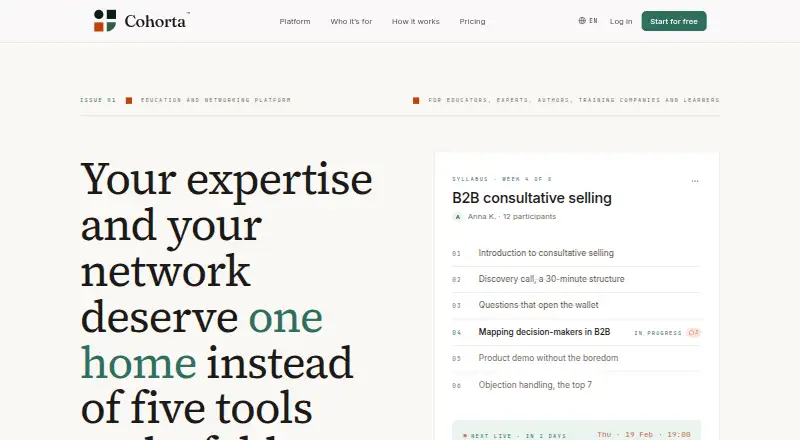The image size is (800, 440).
Task: Click the IN PROGRESS status label
Action: click(x=658, y=333)
